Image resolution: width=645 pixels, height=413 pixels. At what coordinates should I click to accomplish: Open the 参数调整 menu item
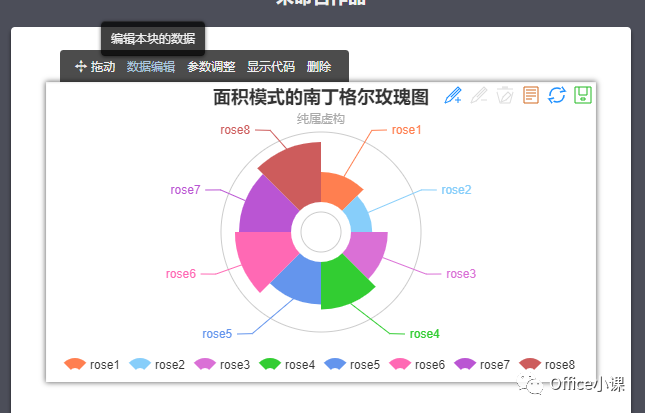(x=211, y=67)
